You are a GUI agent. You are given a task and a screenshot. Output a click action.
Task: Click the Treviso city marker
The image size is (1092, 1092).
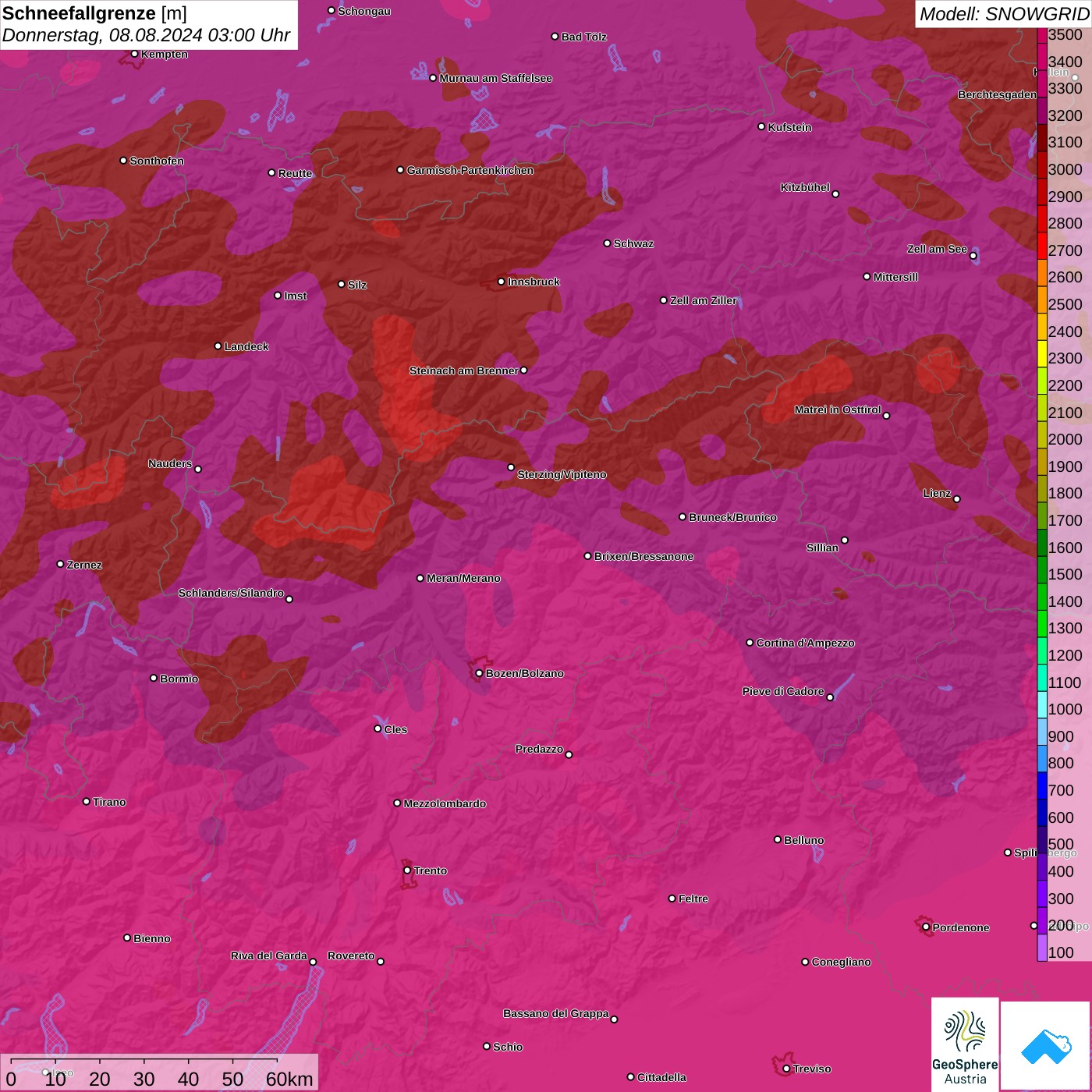tap(786, 1069)
